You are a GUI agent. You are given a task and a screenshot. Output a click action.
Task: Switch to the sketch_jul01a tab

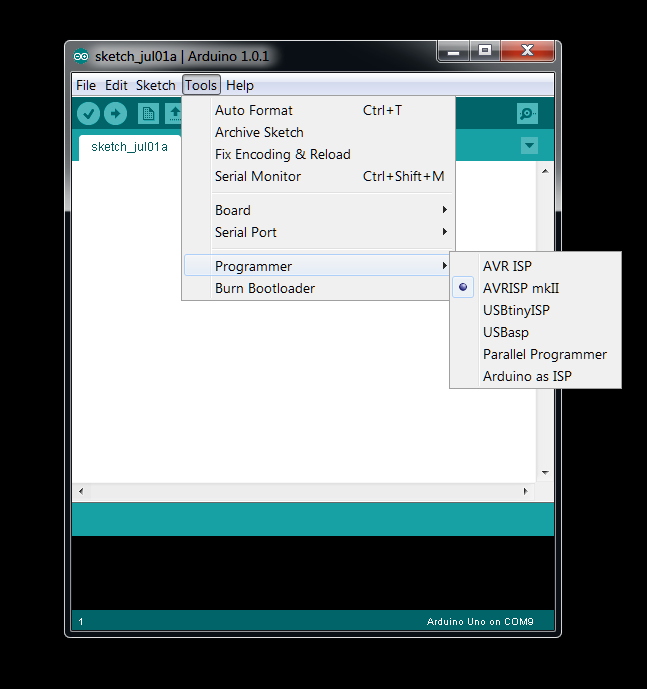(x=130, y=147)
